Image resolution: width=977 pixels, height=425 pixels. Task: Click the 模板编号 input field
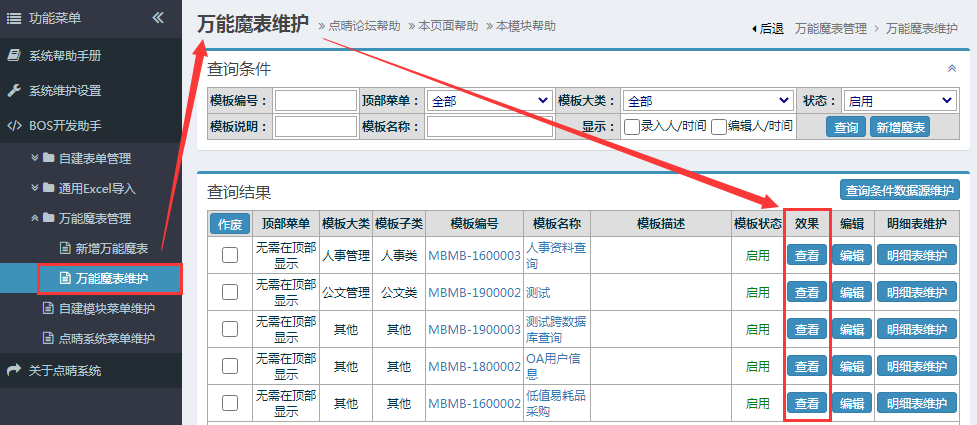click(x=315, y=100)
